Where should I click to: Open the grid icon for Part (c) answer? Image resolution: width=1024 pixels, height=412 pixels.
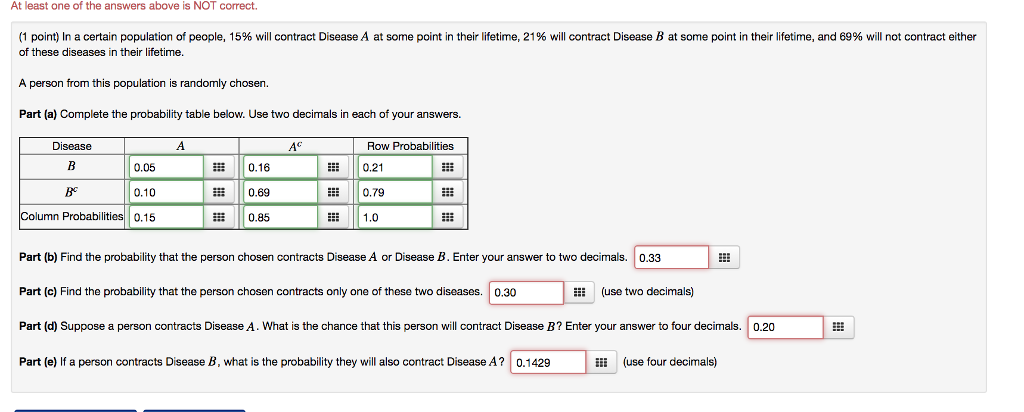(x=579, y=292)
